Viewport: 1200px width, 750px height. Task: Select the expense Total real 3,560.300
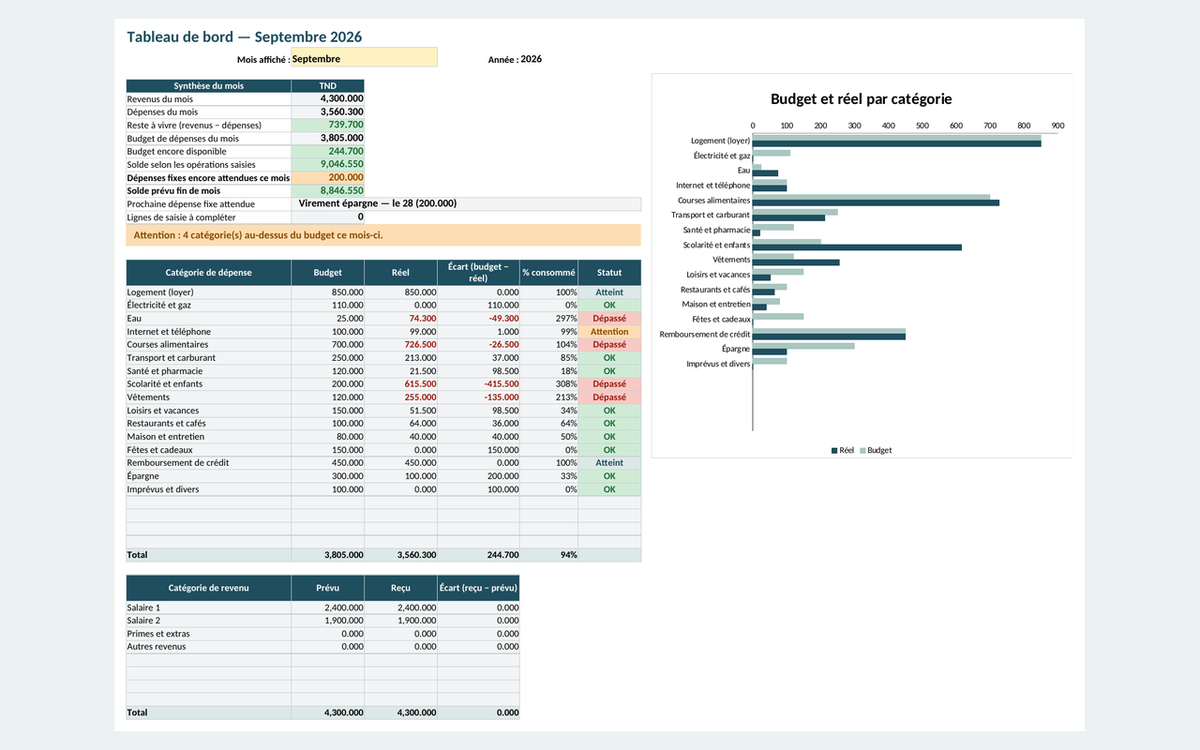(401, 554)
